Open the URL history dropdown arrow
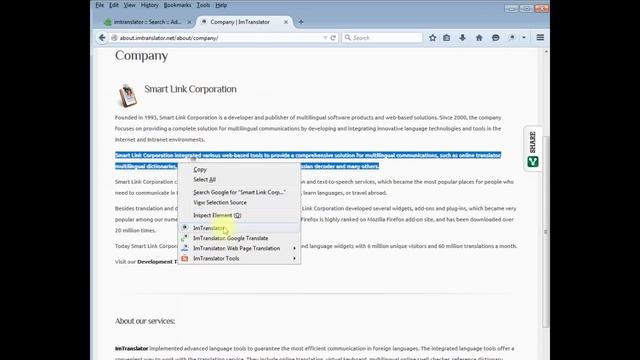The image size is (640, 360). coord(325,38)
